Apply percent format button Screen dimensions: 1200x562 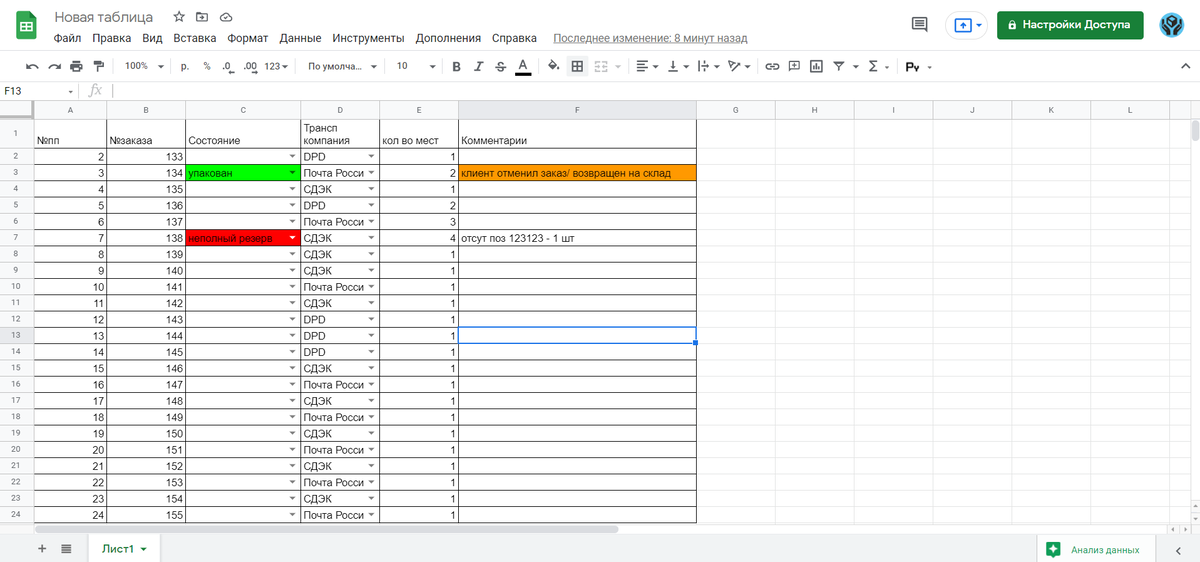[x=207, y=66]
